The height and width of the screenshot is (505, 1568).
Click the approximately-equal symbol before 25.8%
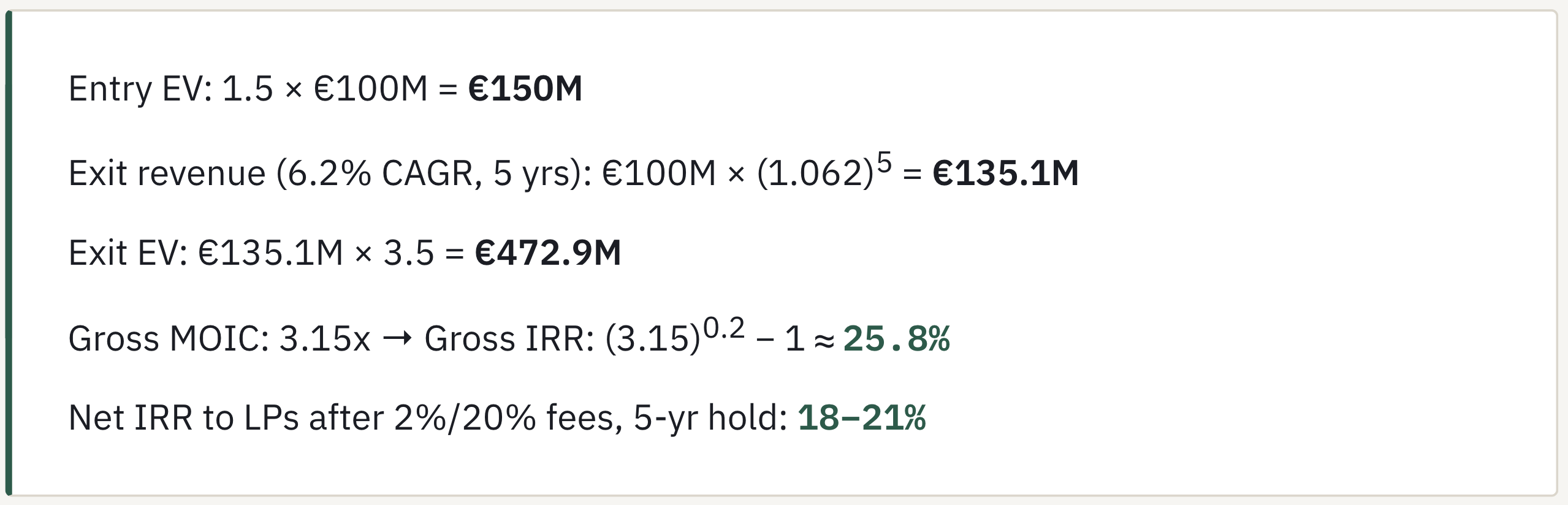pos(824,340)
